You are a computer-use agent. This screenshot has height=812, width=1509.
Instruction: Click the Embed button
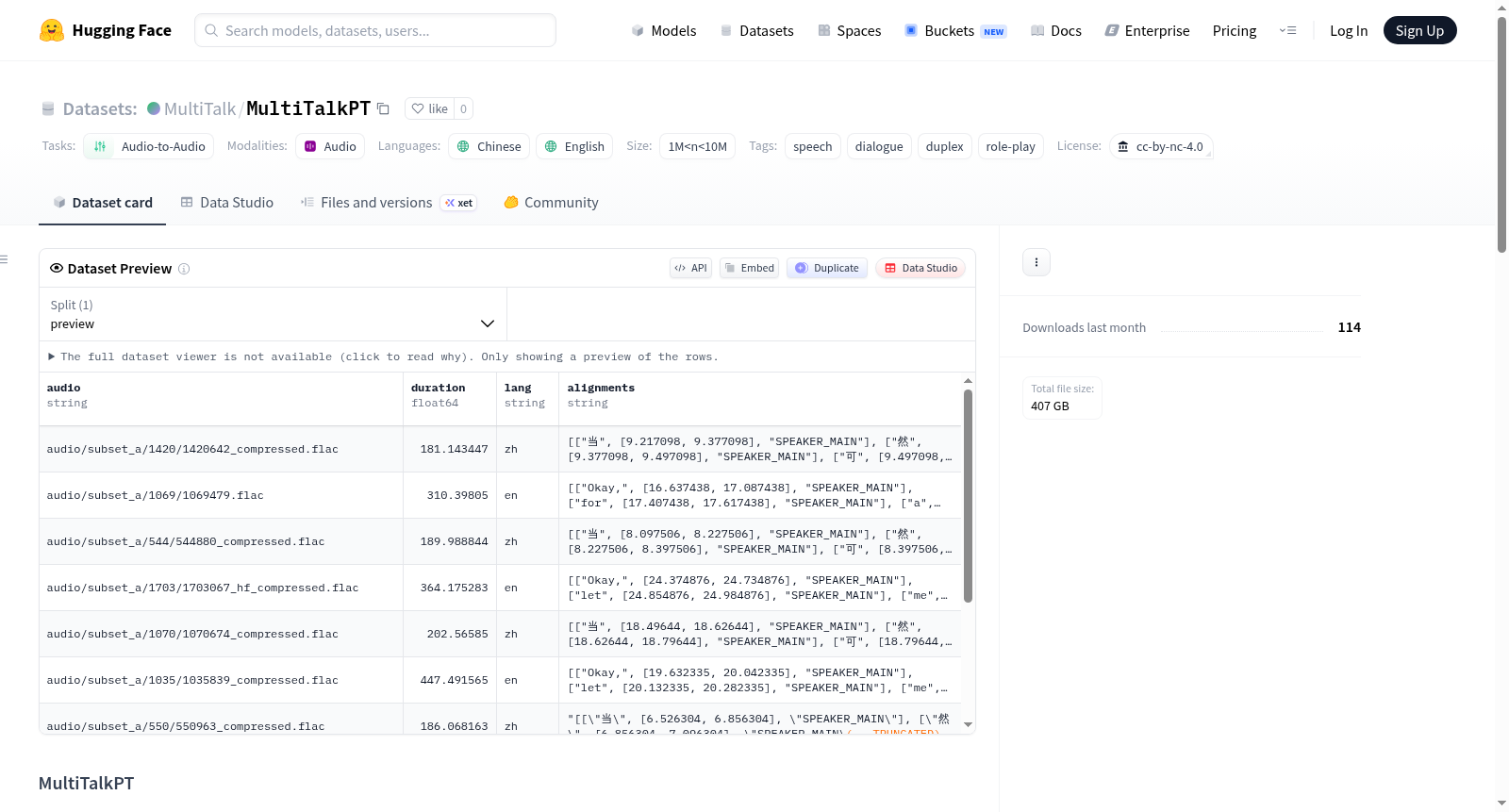click(750, 268)
